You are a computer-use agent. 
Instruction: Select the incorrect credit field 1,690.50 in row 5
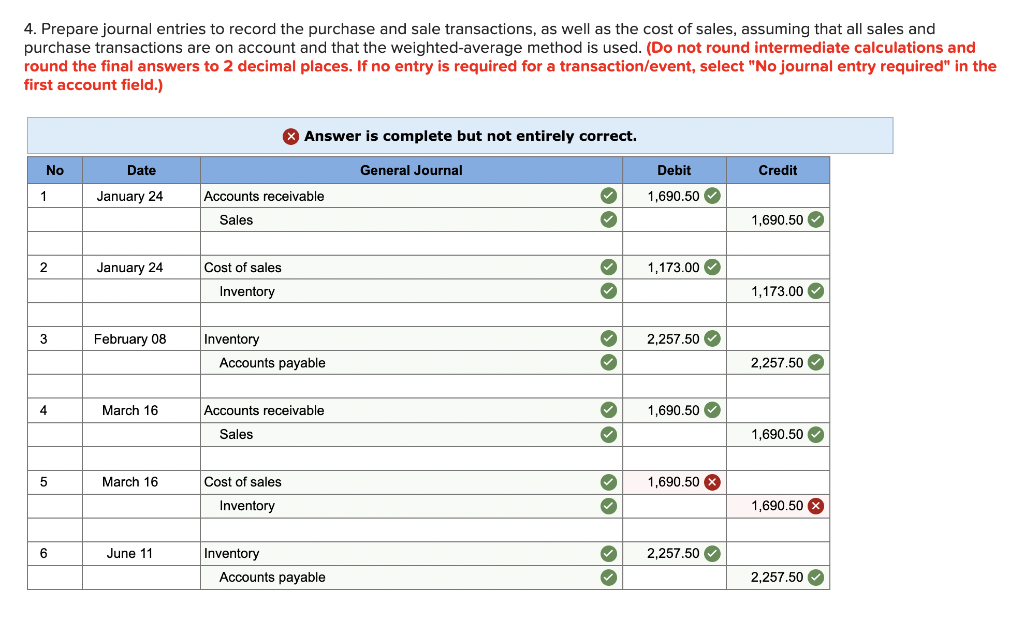point(778,506)
